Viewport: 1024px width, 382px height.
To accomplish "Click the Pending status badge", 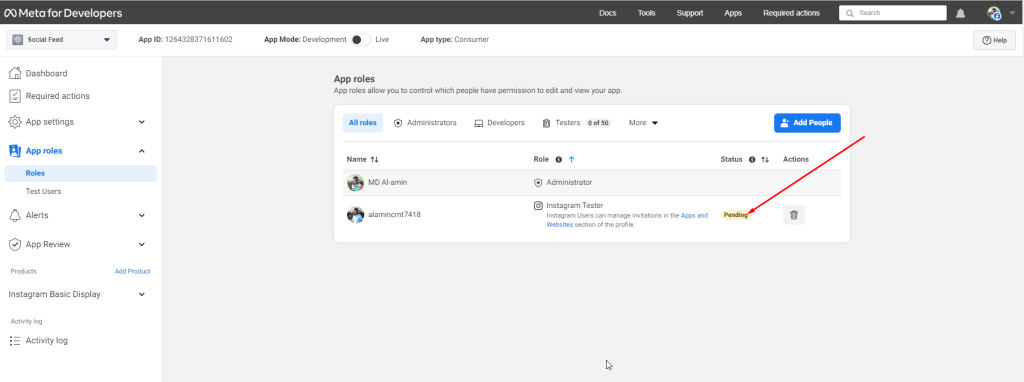I will (x=736, y=215).
